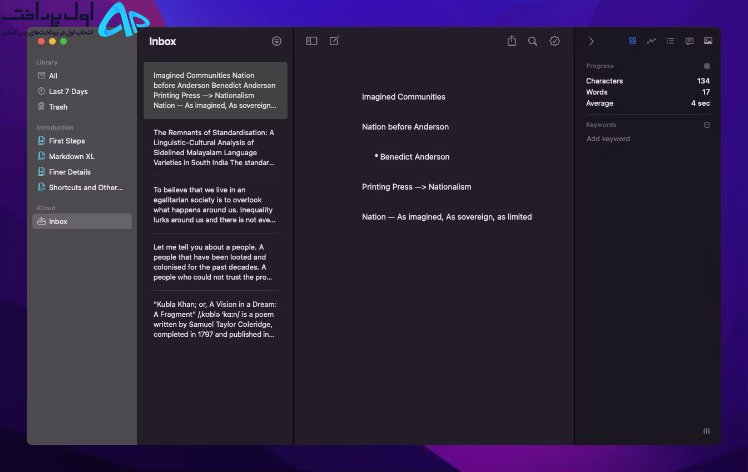Collapse the dashboard with the chevron
Screen dimensions: 748x472
point(592,42)
